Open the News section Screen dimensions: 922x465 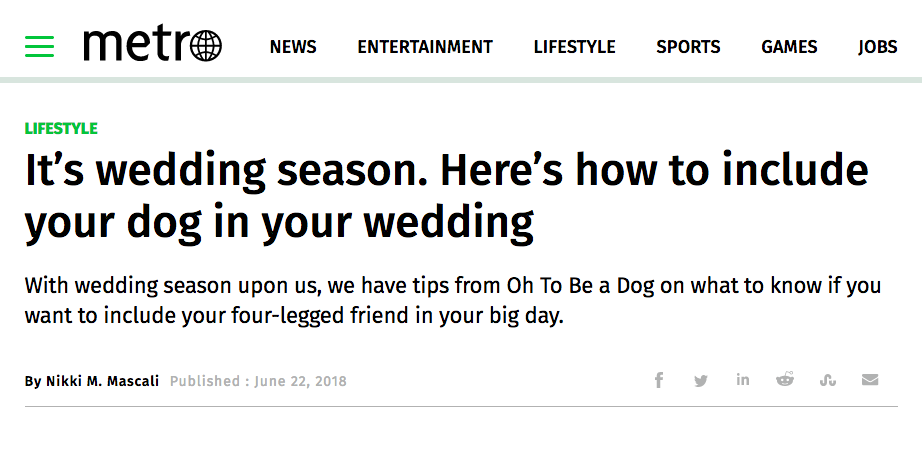293,47
